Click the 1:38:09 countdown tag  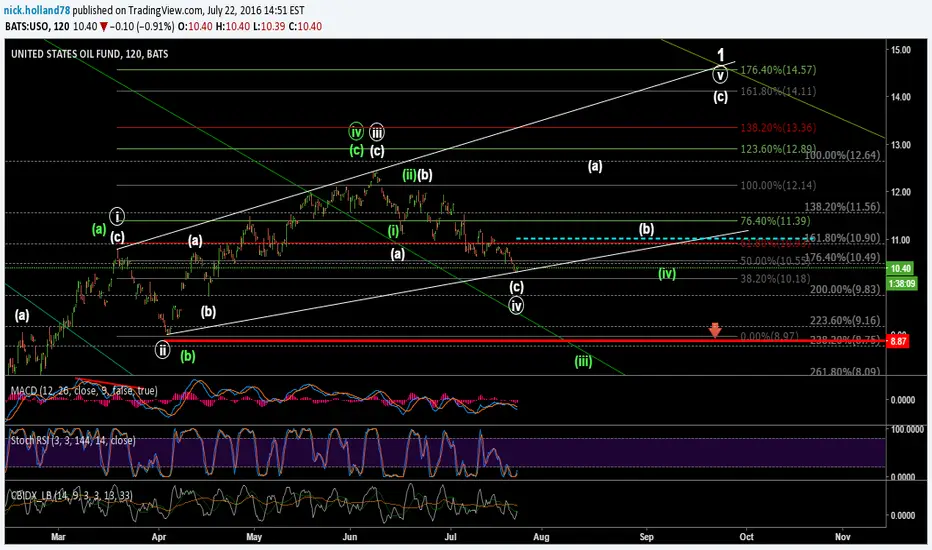pyautogui.click(x=900, y=284)
